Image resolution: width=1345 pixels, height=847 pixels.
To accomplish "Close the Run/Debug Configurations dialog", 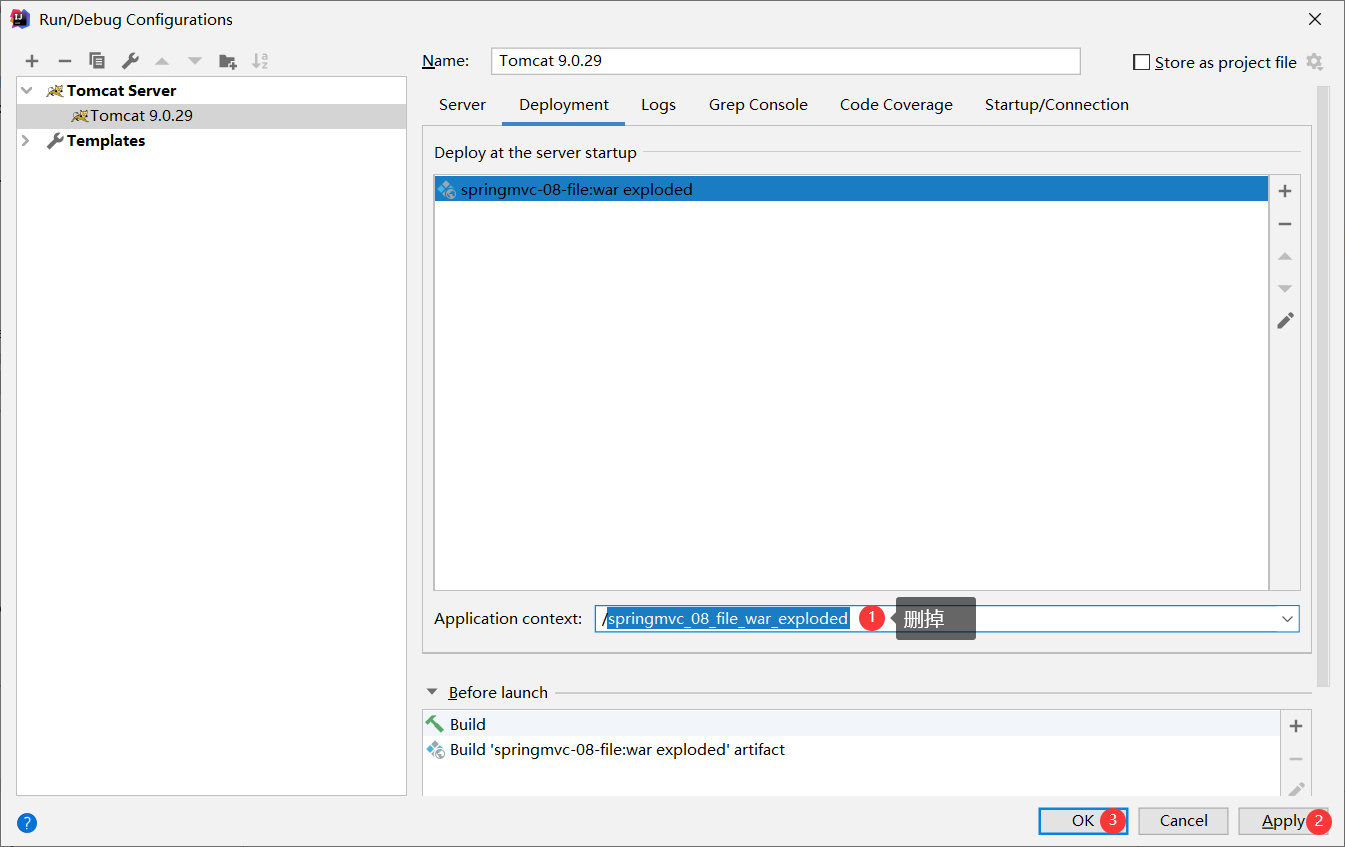I will pyautogui.click(x=1315, y=19).
